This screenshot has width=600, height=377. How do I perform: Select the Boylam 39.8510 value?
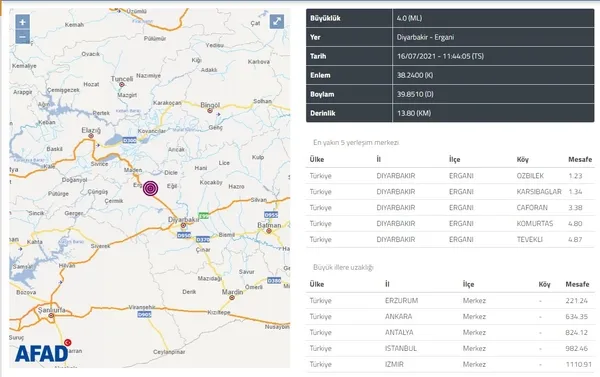[415, 94]
